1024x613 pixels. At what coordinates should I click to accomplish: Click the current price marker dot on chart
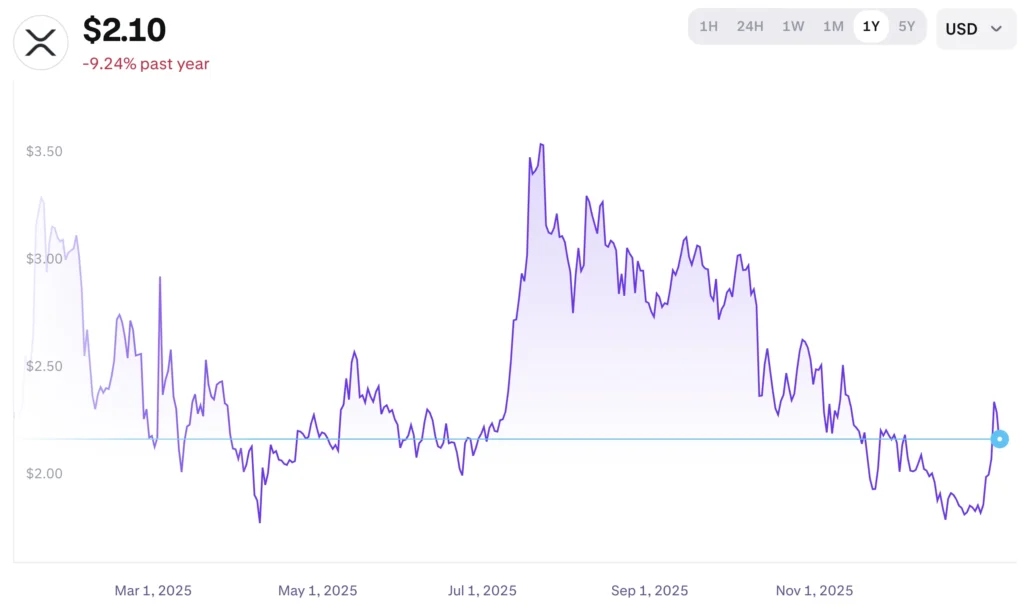(x=999, y=438)
